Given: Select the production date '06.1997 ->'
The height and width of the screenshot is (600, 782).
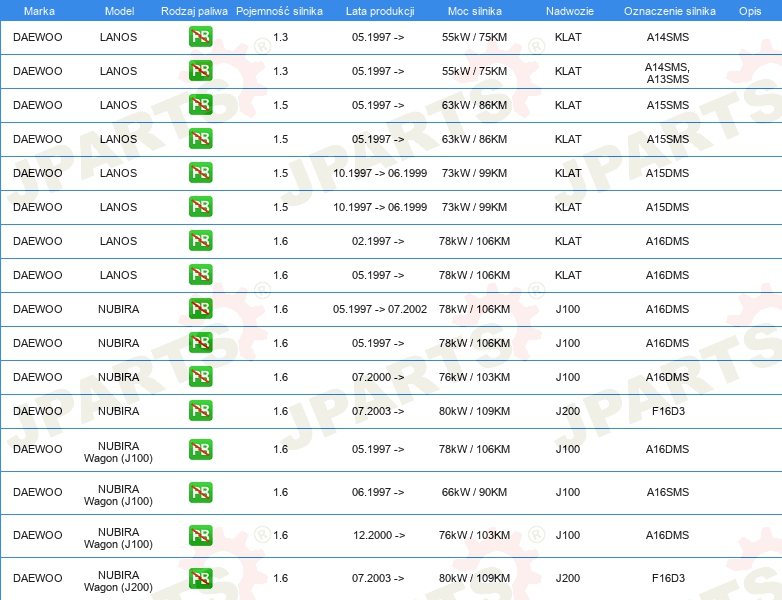Looking at the screenshot, I should coord(378,492).
